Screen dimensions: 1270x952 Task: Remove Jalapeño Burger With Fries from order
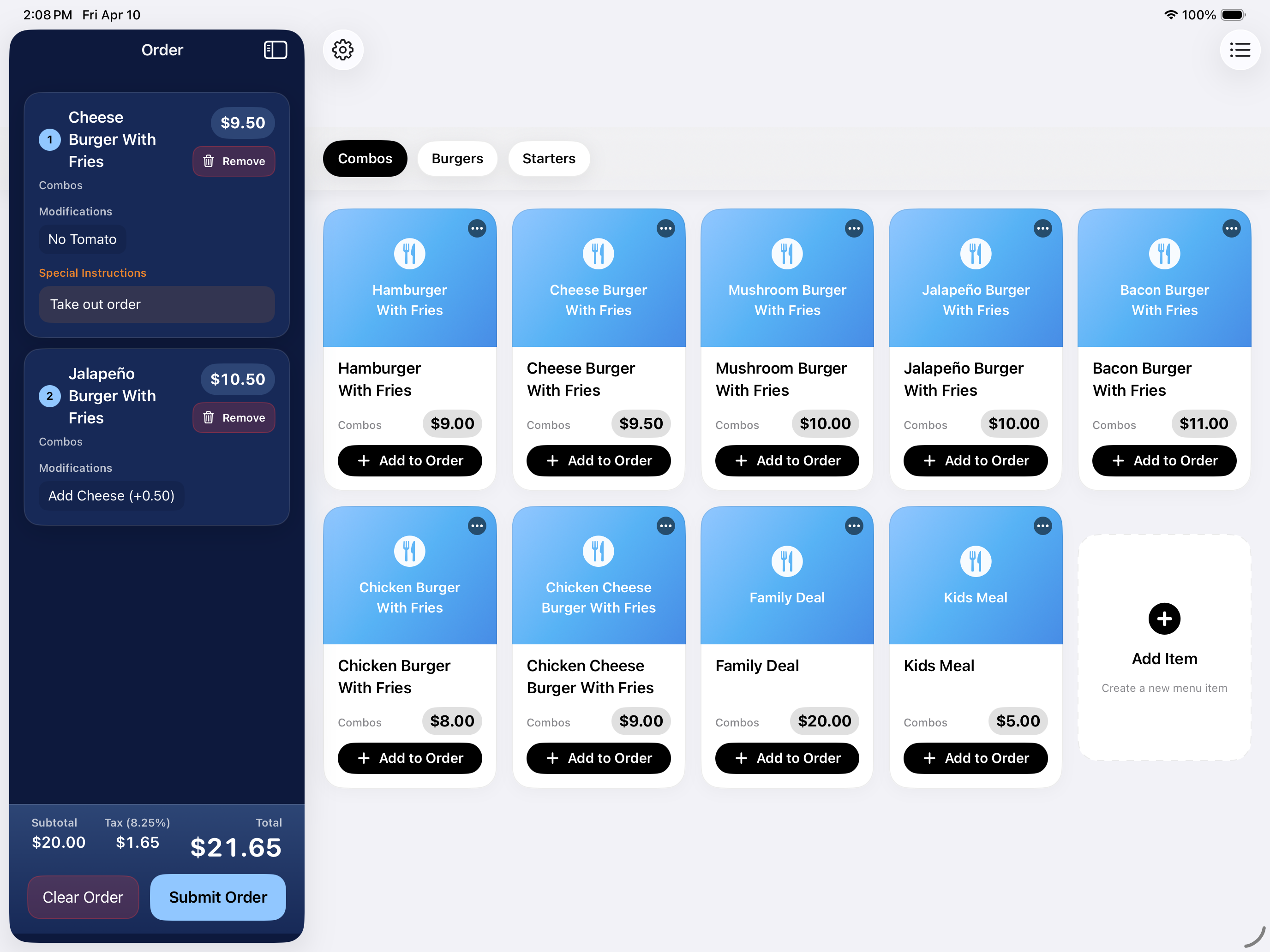(234, 418)
